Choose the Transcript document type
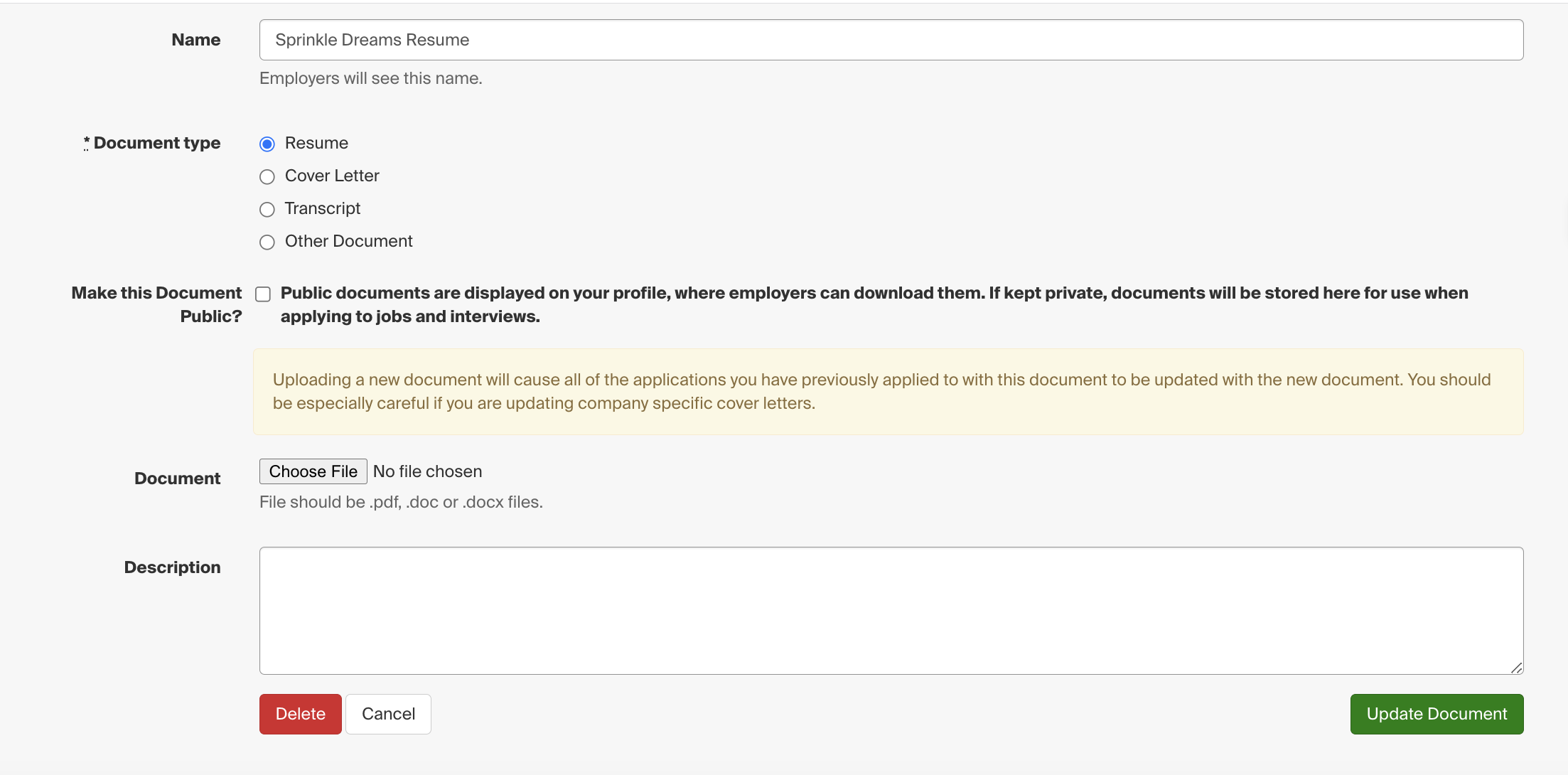The image size is (1568, 775). coord(267,210)
